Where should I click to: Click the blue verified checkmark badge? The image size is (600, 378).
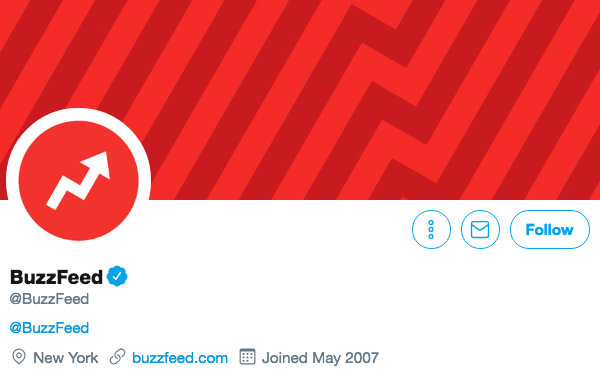(117, 276)
